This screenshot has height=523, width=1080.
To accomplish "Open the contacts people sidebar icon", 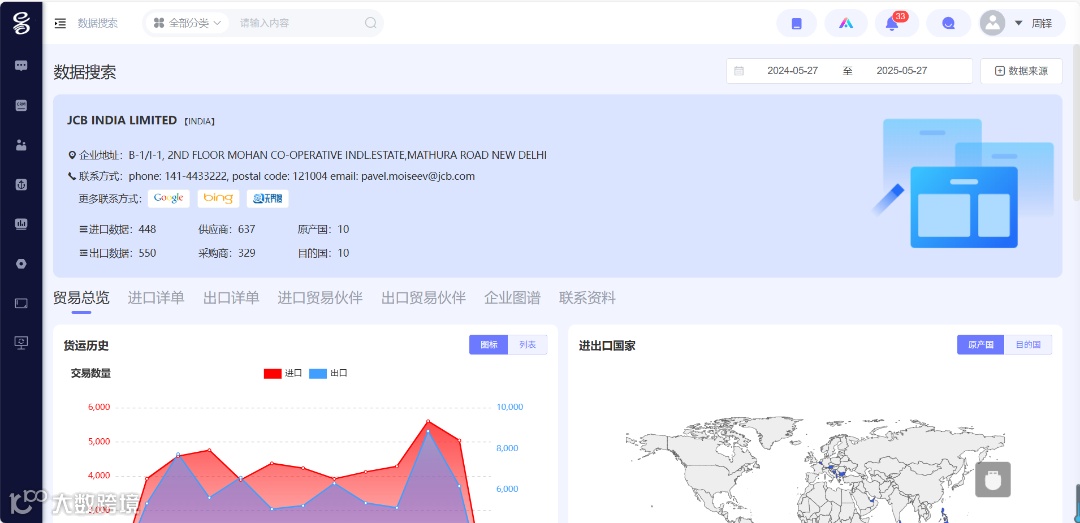I will pos(21,145).
